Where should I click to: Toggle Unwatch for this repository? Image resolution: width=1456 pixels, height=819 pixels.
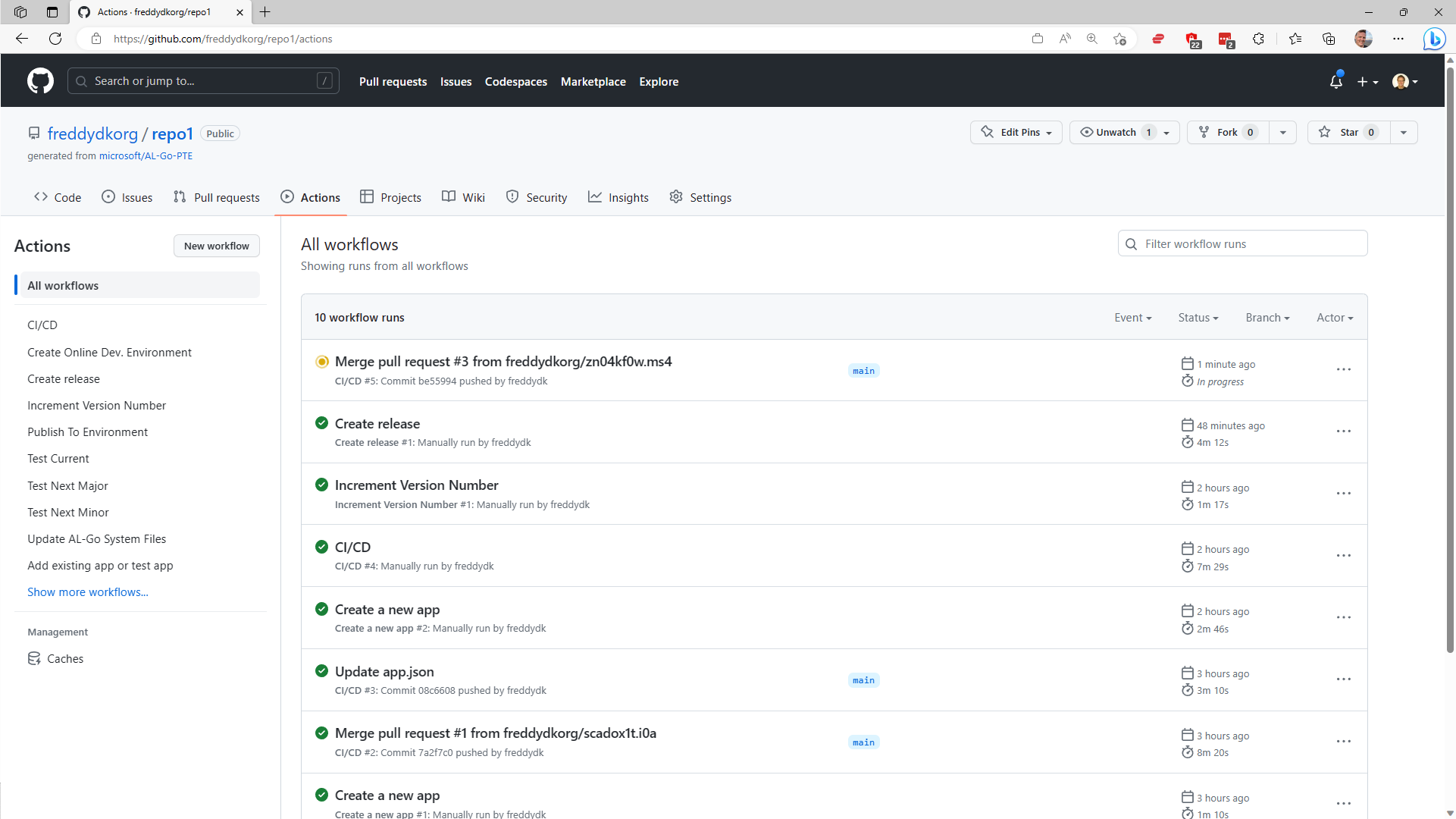pos(1115,132)
